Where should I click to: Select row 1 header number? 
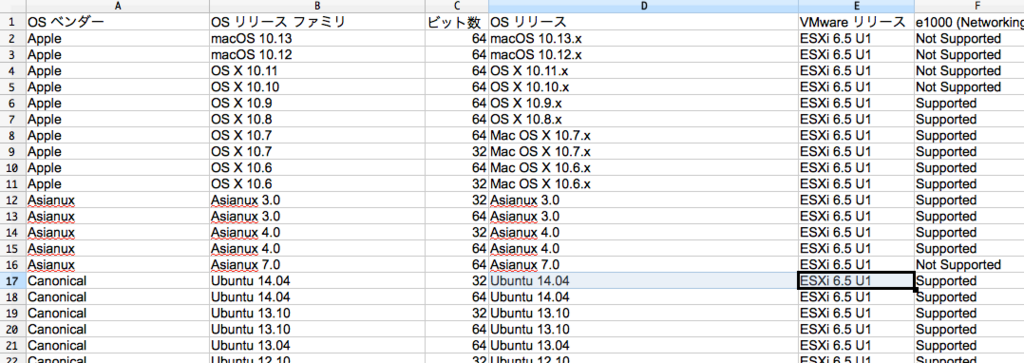13,22
